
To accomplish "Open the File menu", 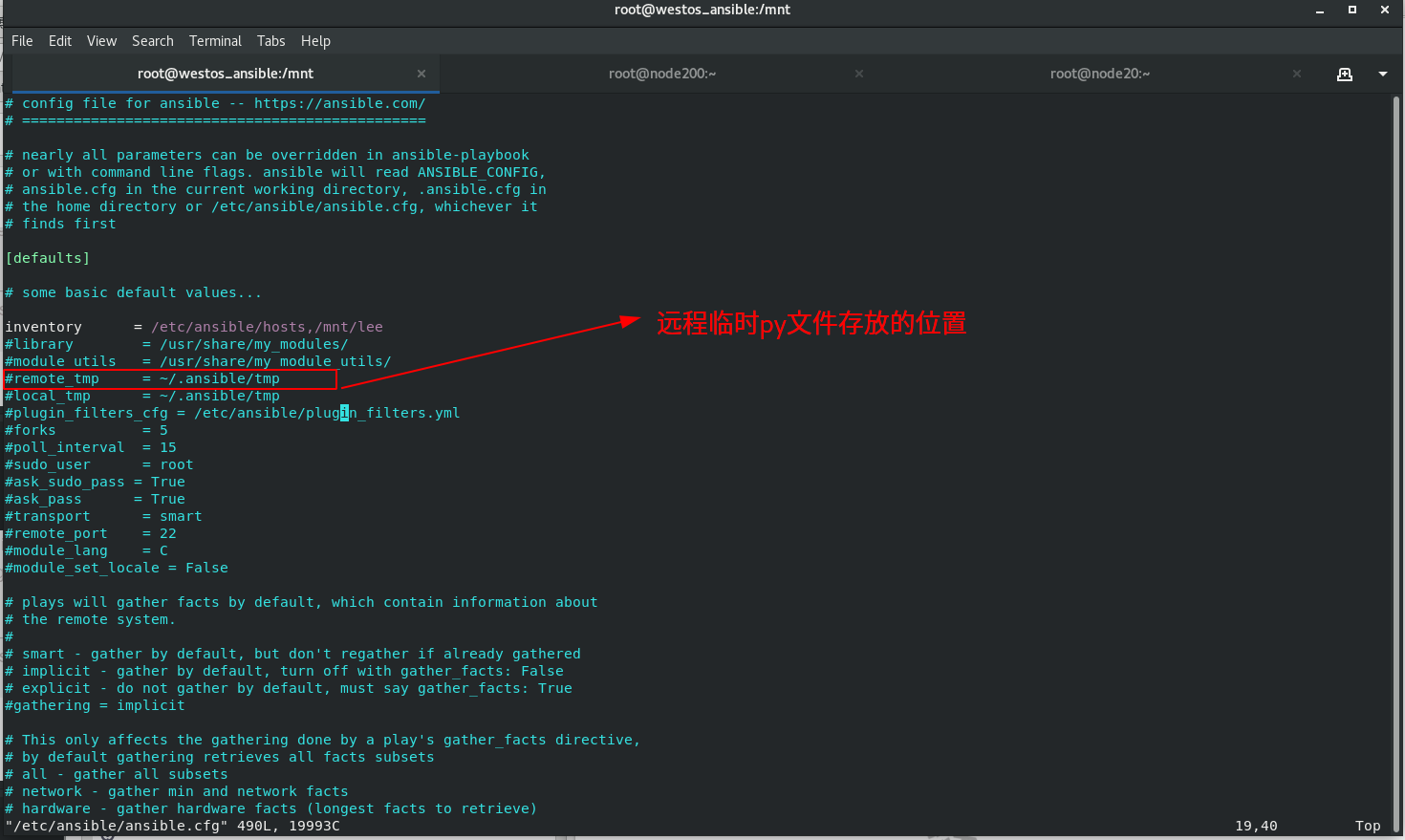I will [x=22, y=41].
